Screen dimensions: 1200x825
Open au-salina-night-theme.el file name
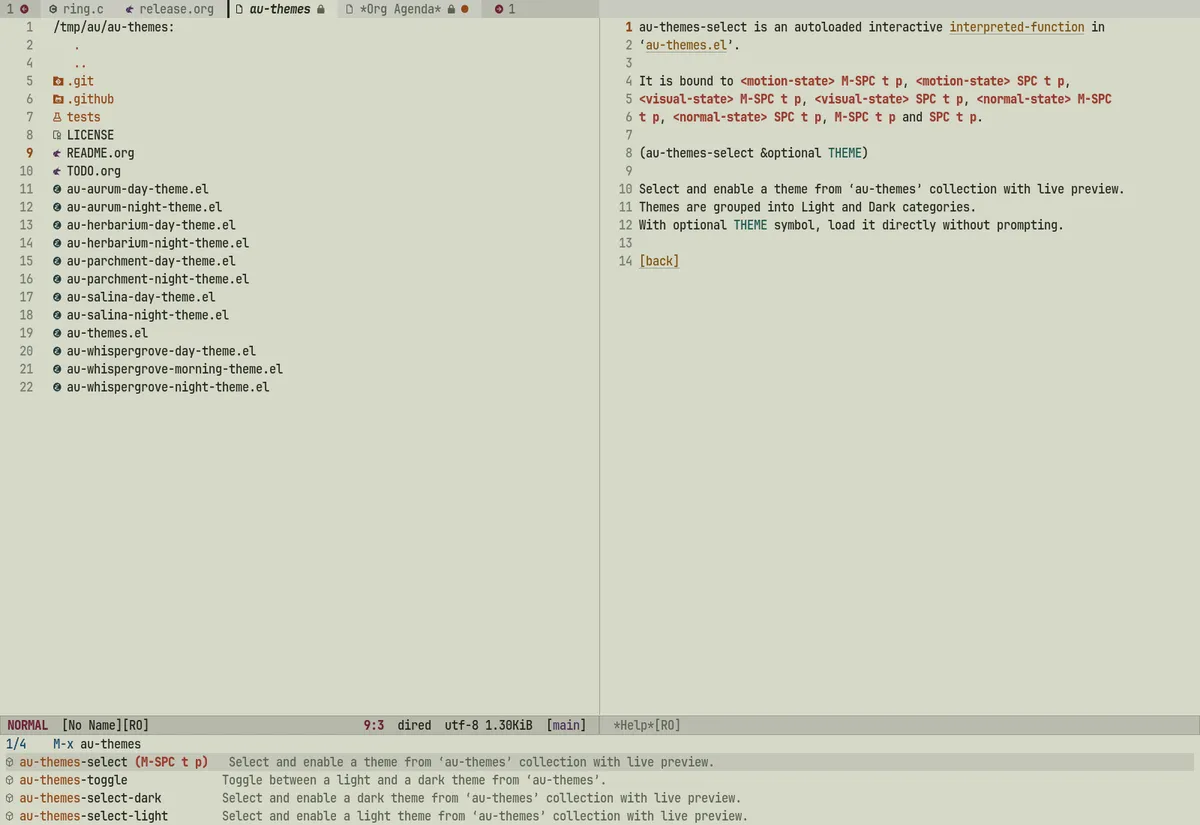pos(148,315)
